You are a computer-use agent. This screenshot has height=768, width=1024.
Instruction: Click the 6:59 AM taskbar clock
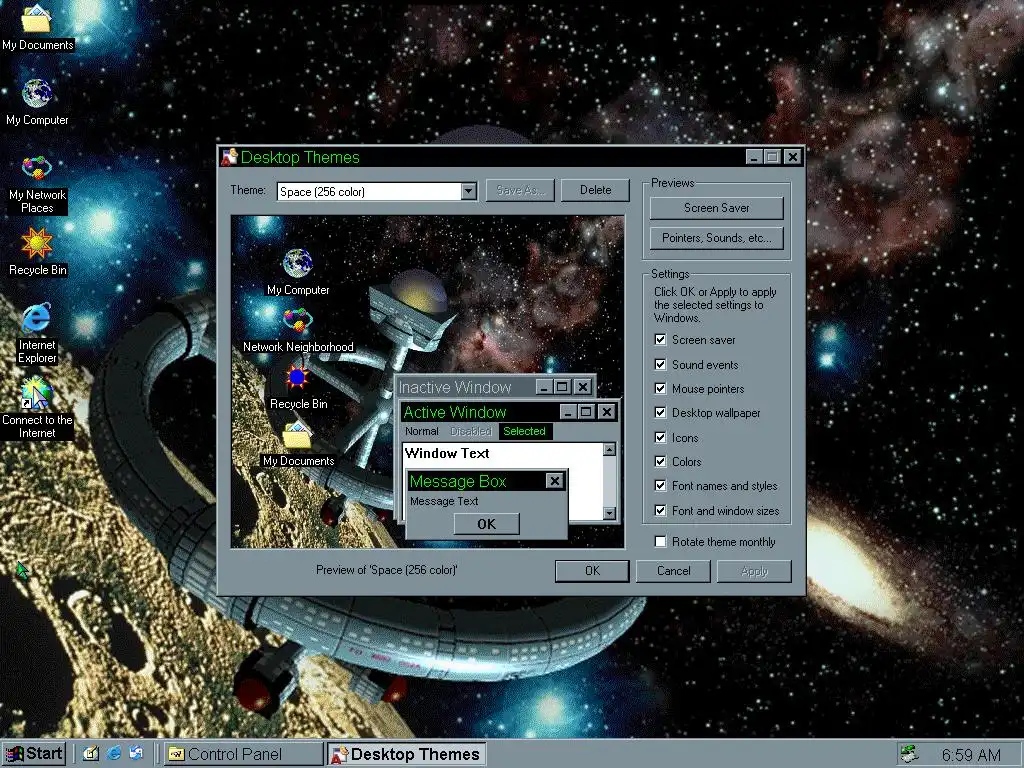(x=971, y=755)
